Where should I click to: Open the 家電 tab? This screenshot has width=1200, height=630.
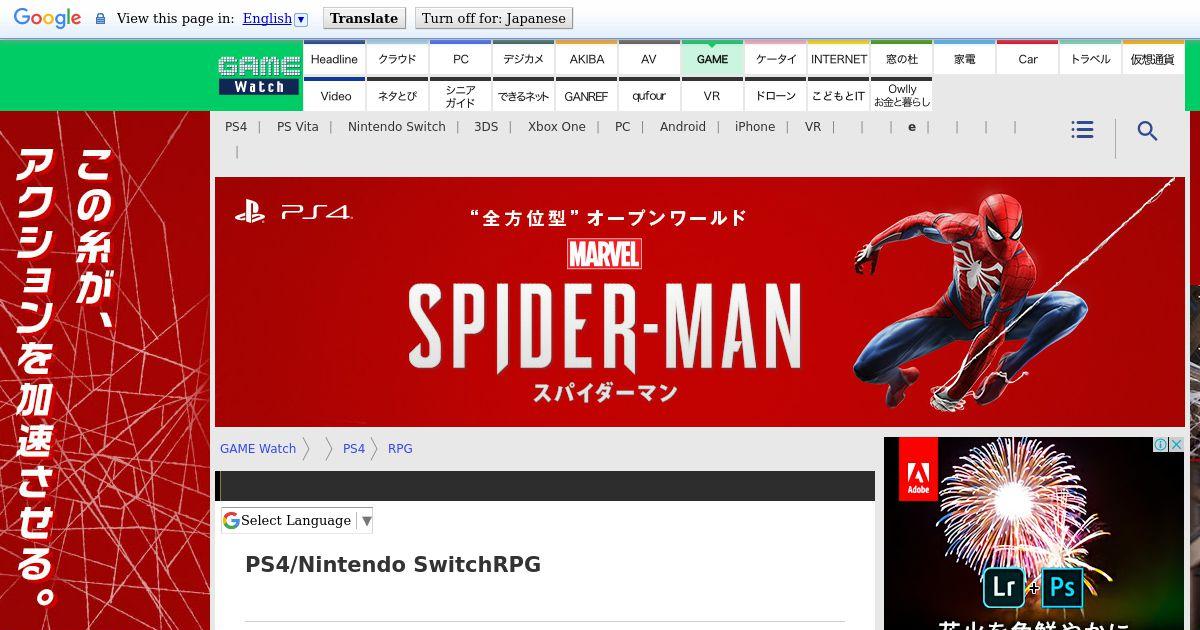(965, 59)
